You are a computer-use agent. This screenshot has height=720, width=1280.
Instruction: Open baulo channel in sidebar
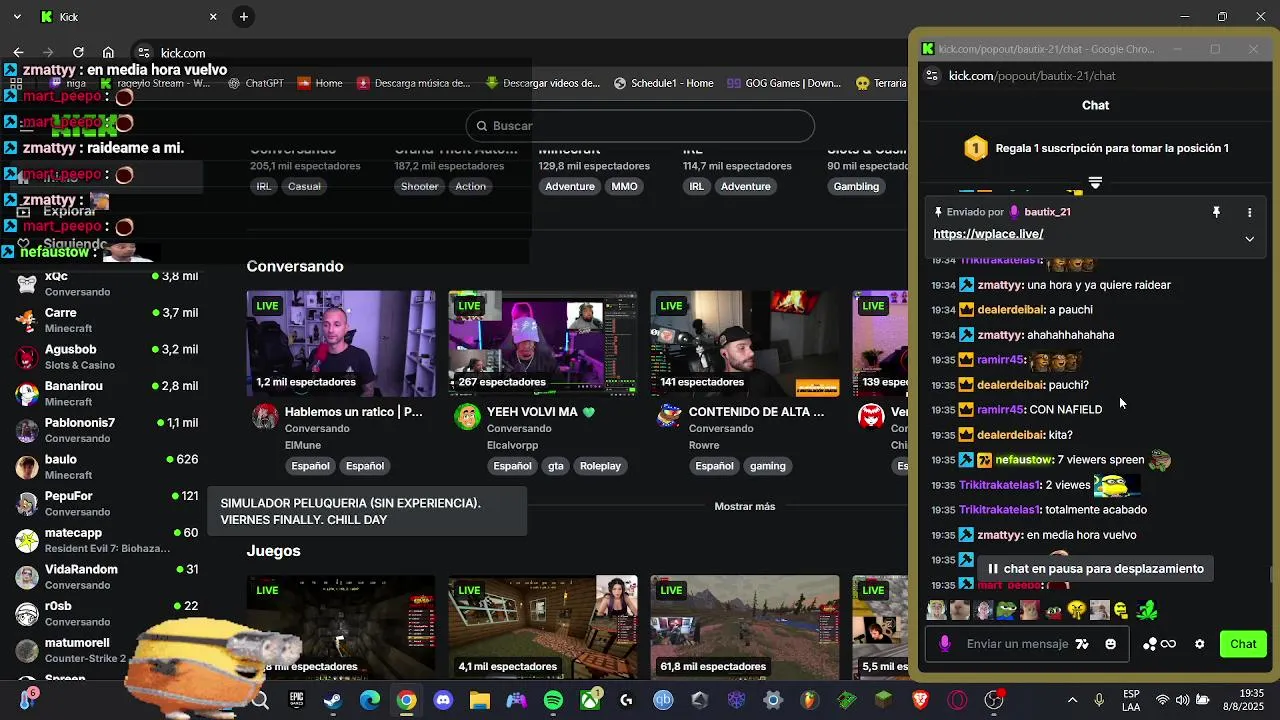point(107,467)
